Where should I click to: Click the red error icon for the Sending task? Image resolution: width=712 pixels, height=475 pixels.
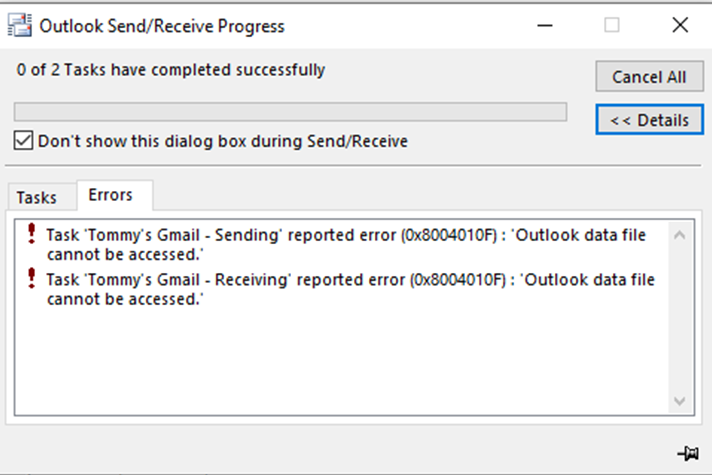[x=31, y=236]
